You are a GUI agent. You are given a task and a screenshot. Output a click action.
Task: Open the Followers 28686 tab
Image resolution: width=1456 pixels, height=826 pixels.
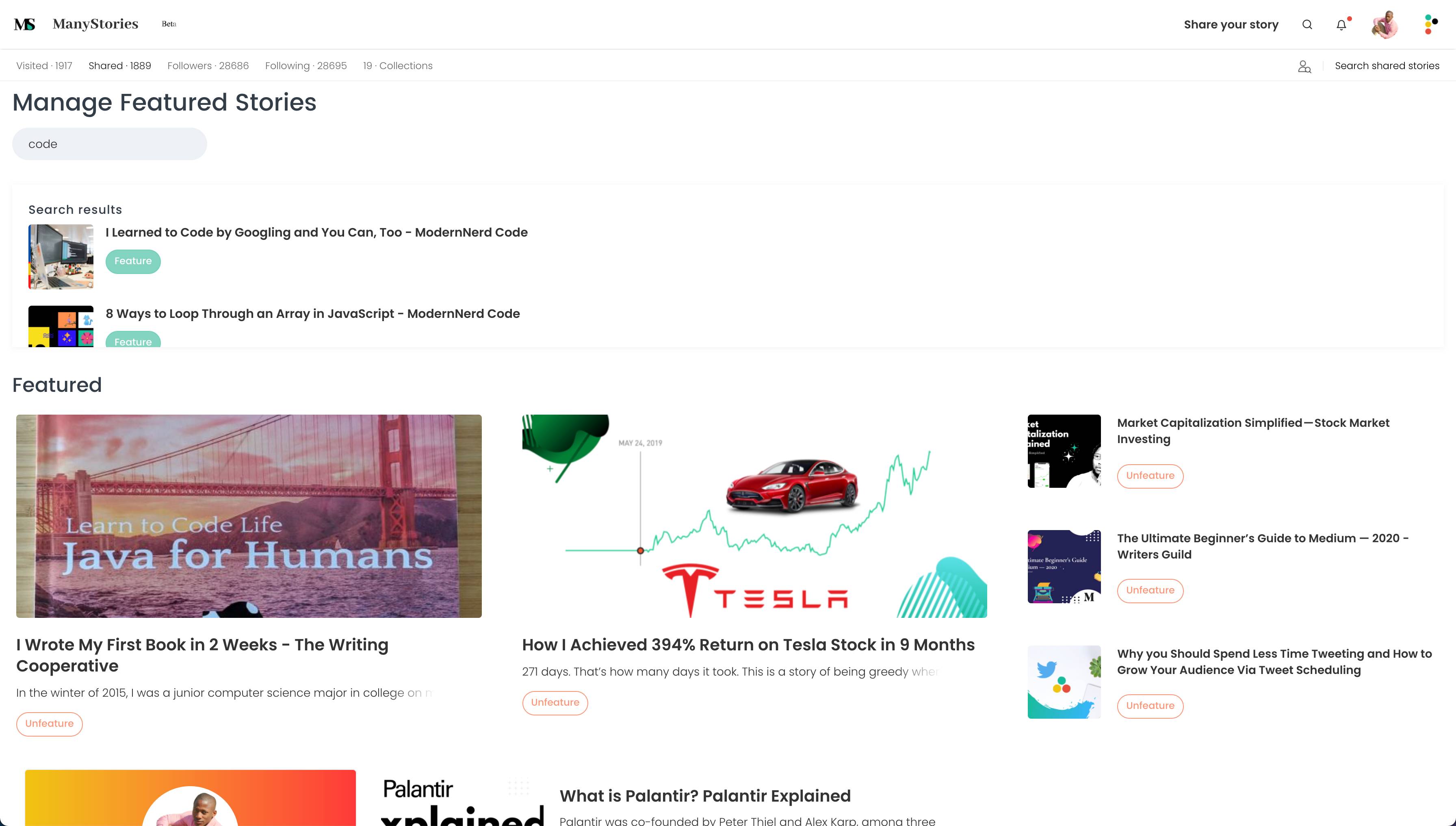coord(208,66)
